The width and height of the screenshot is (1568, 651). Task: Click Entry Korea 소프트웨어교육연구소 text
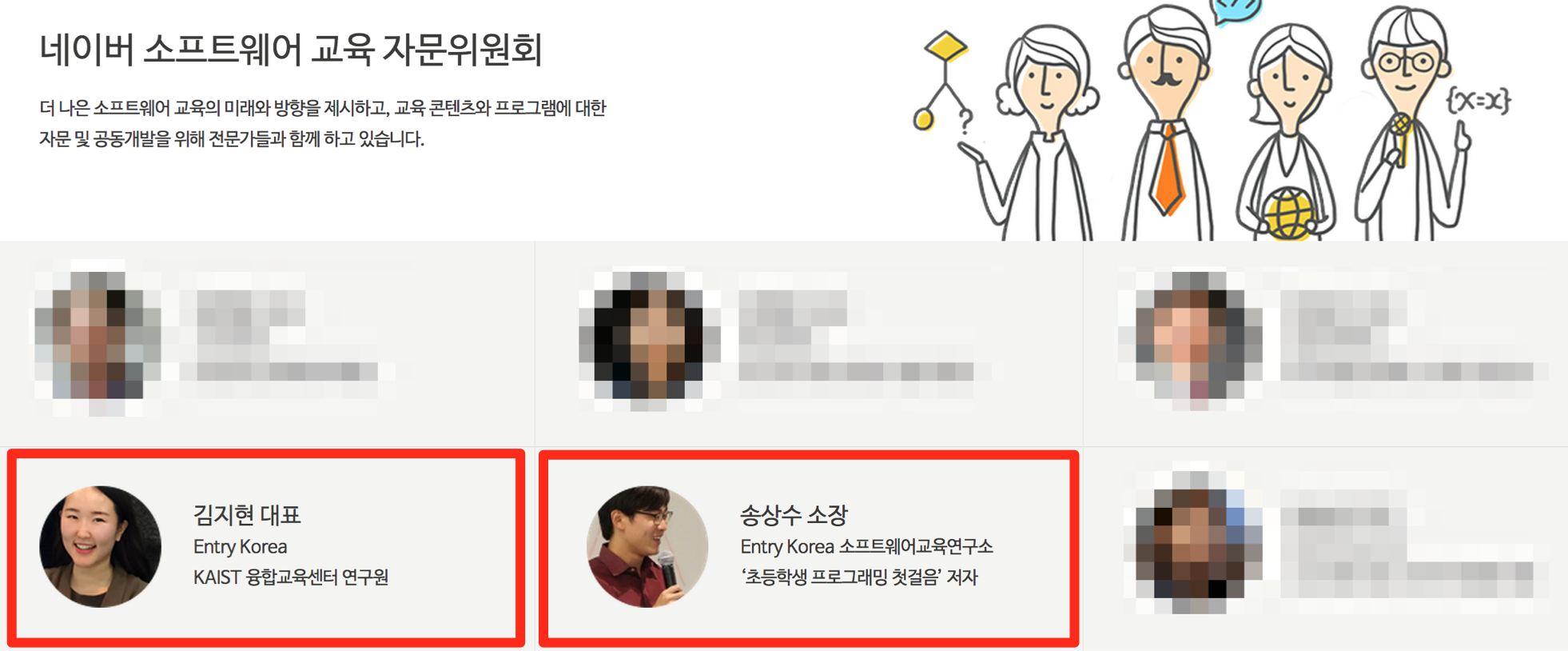pyautogui.click(x=866, y=547)
